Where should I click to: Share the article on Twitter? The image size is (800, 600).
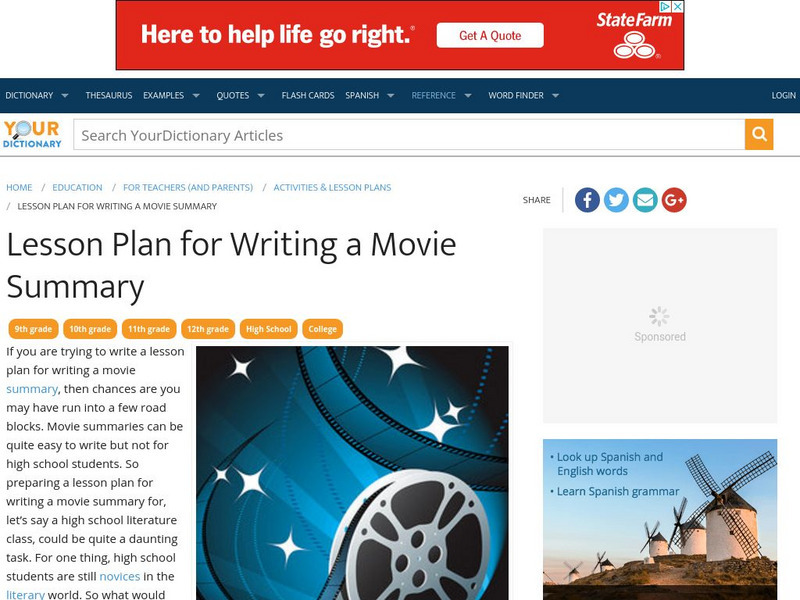616,200
